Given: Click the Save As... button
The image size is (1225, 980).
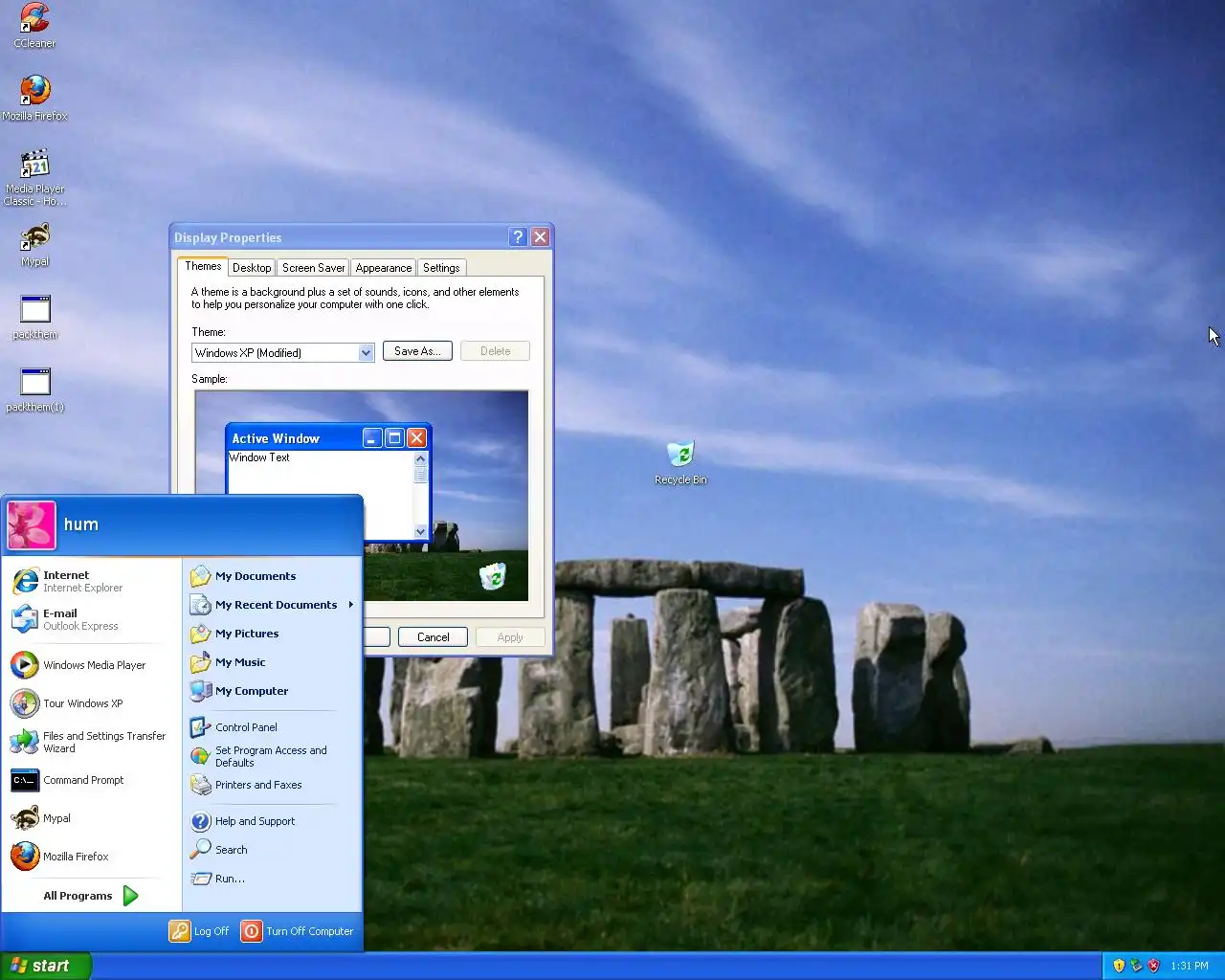Looking at the screenshot, I should tap(417, 351).
